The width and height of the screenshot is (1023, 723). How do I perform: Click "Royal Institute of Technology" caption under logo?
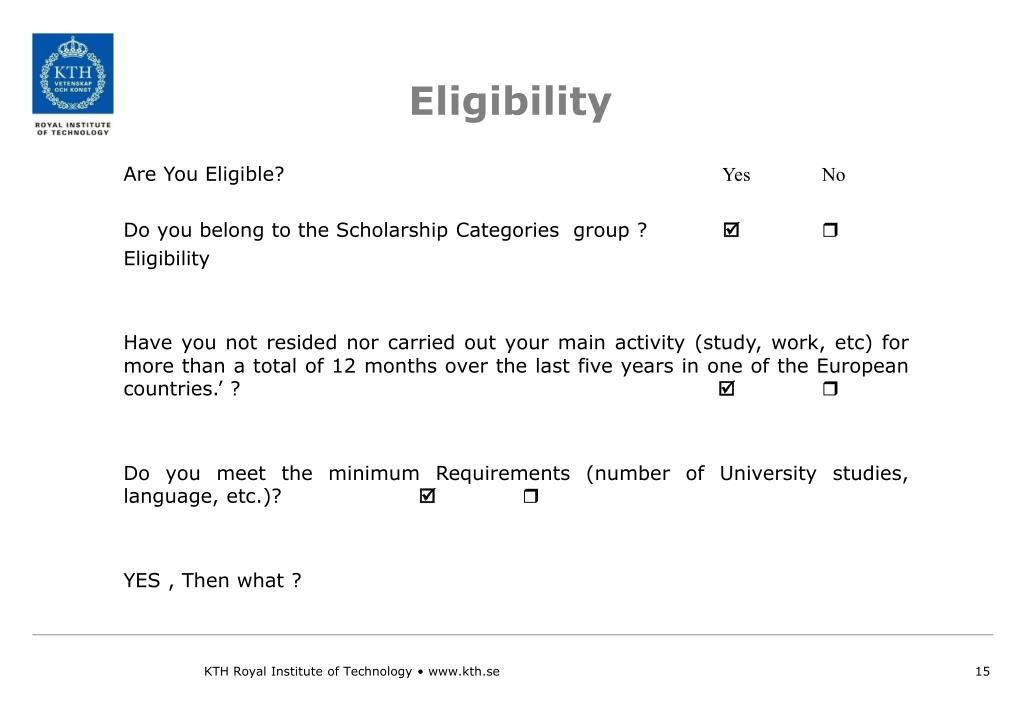pyautogui.click(x=72, y=128)
